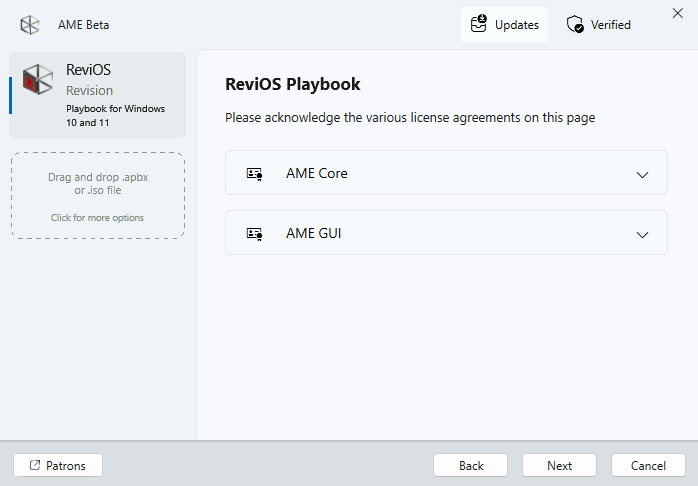
Task: Click 'Click for more options' text
Action: click(97, 218)
